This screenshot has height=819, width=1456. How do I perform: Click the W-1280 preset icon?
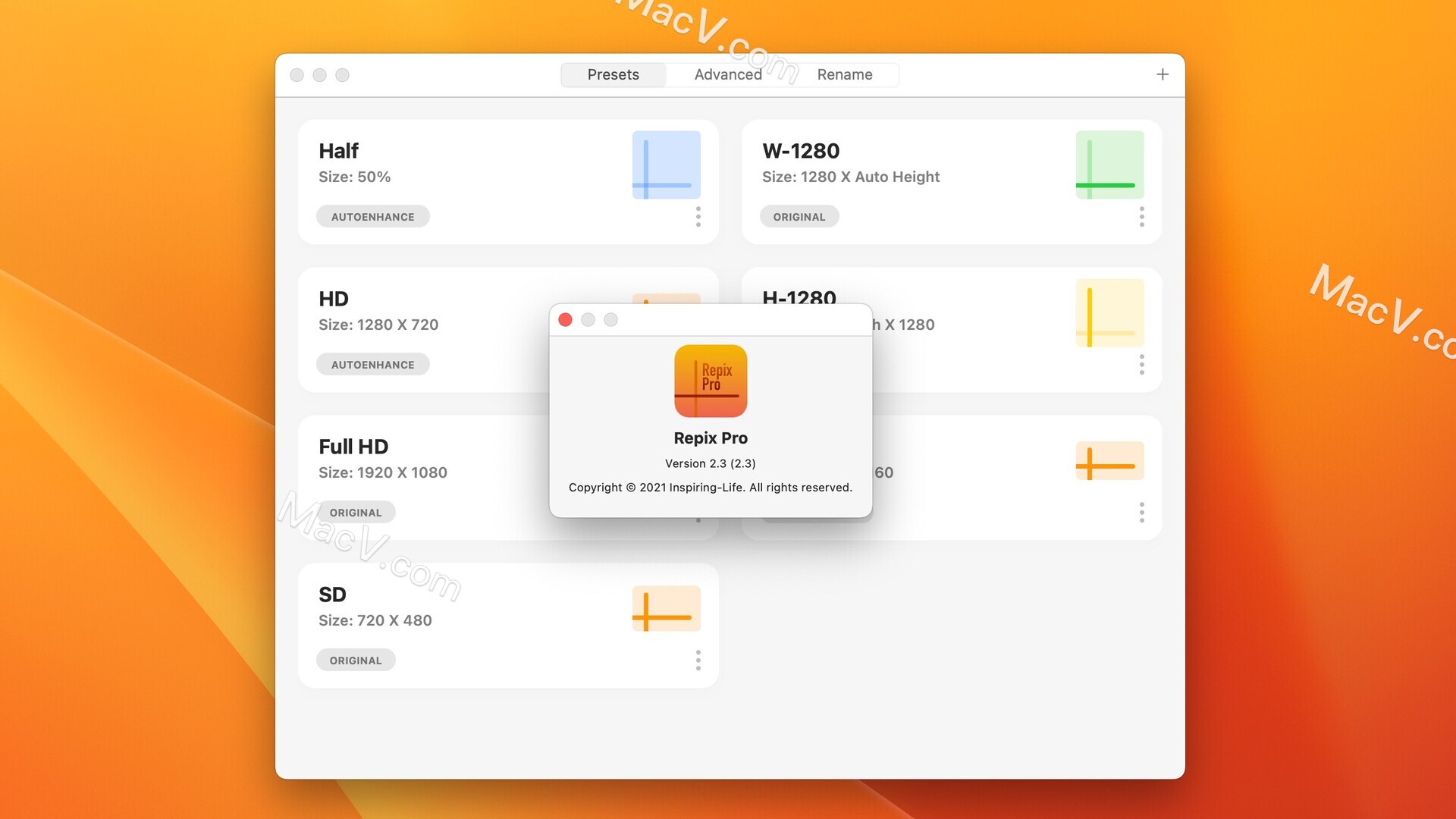click(x=1108, y=164)
